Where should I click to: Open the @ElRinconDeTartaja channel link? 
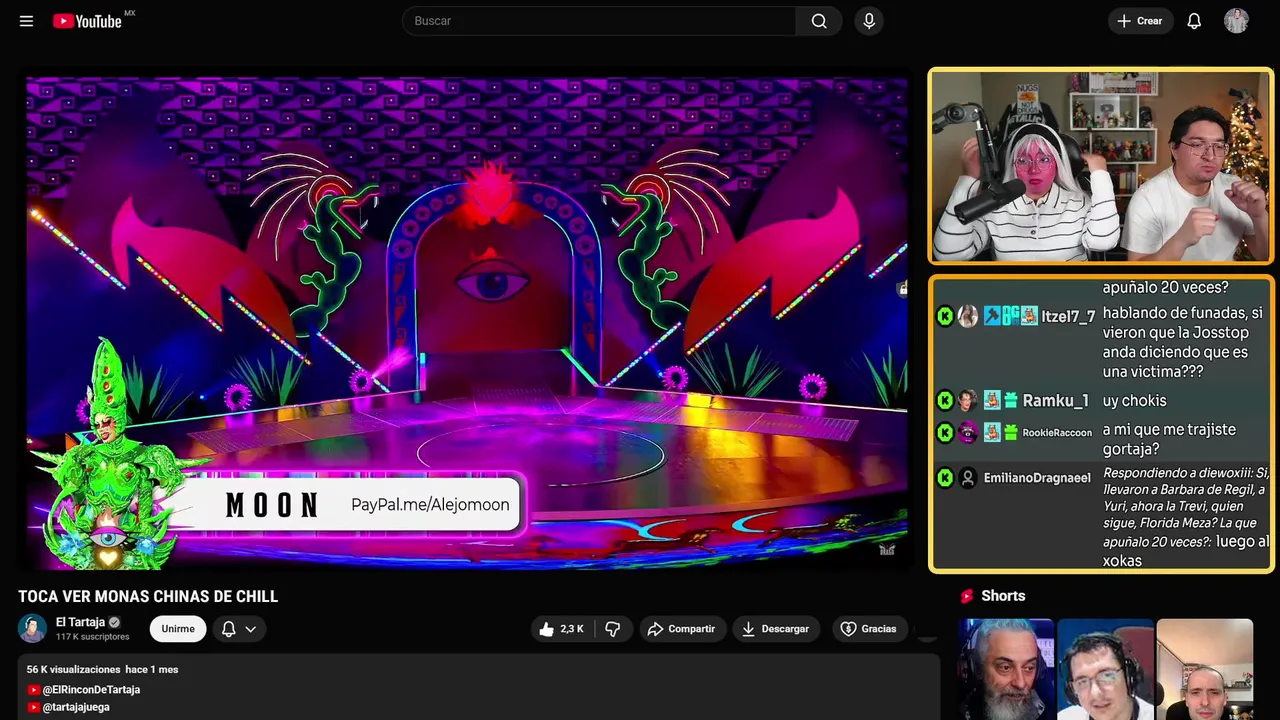[91, 690]
